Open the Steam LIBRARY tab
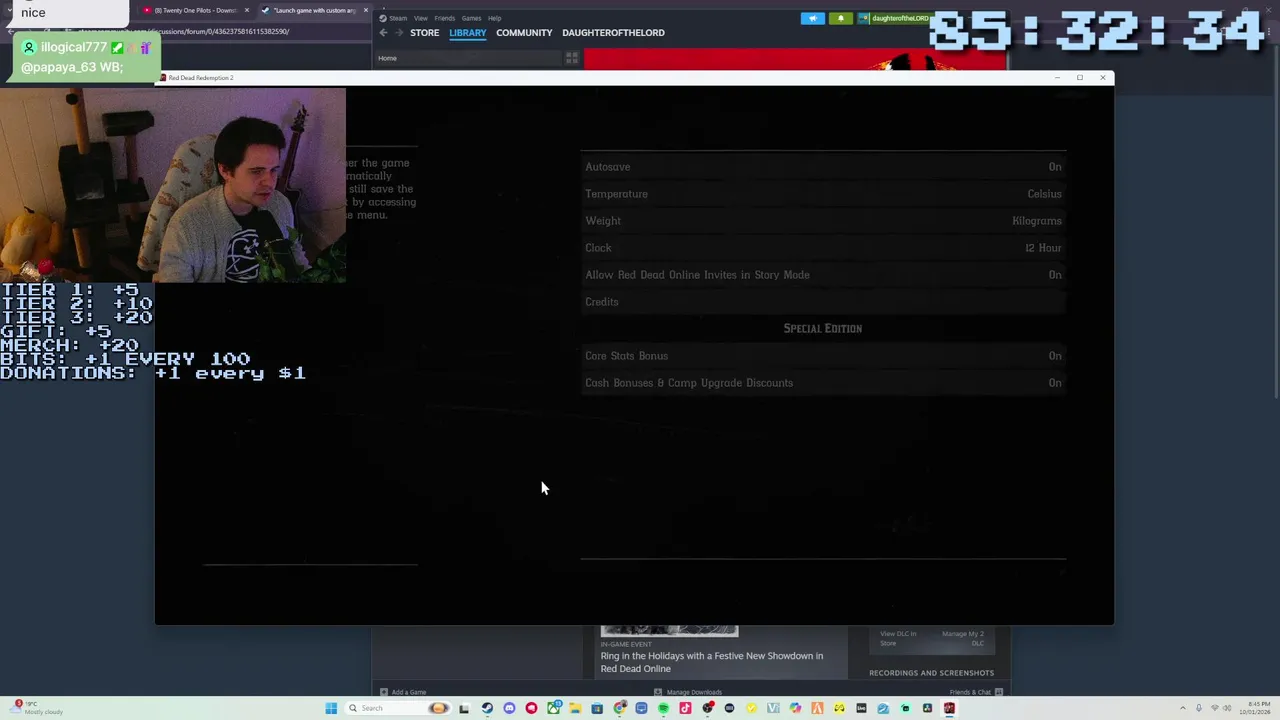This screenshot has width=1280, height=720. tap(467, 33)
